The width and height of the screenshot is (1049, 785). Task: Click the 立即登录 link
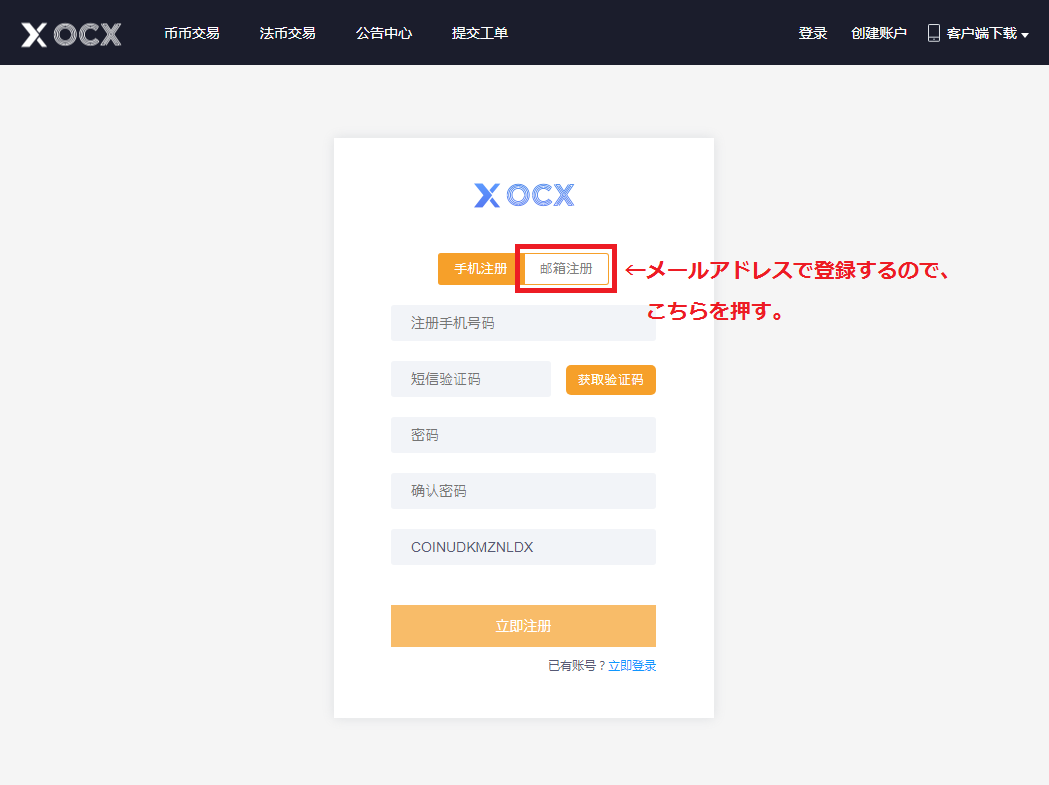632,666
